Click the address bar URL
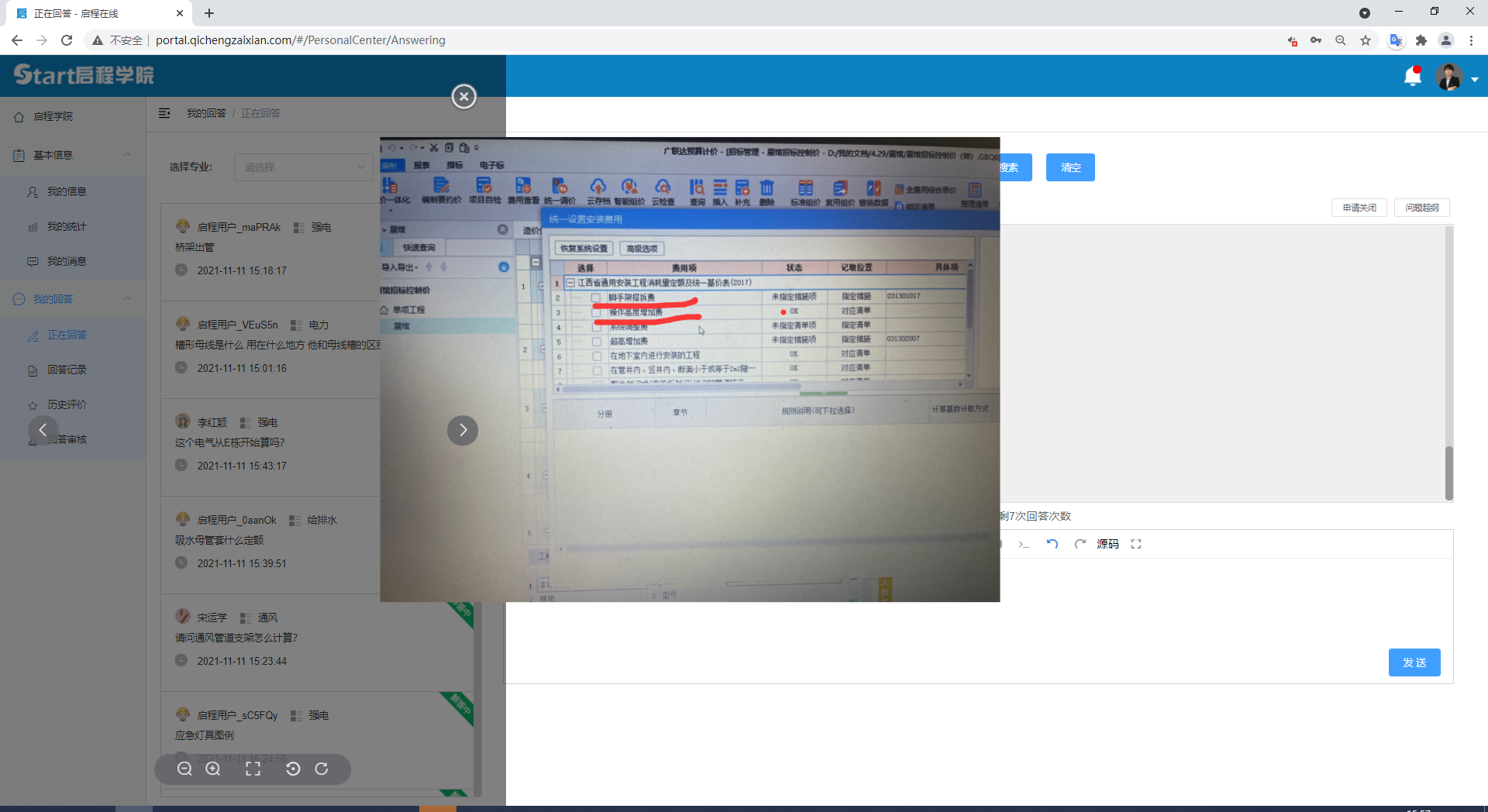This screenshot has width=1488, height=812. coord(301,40)
